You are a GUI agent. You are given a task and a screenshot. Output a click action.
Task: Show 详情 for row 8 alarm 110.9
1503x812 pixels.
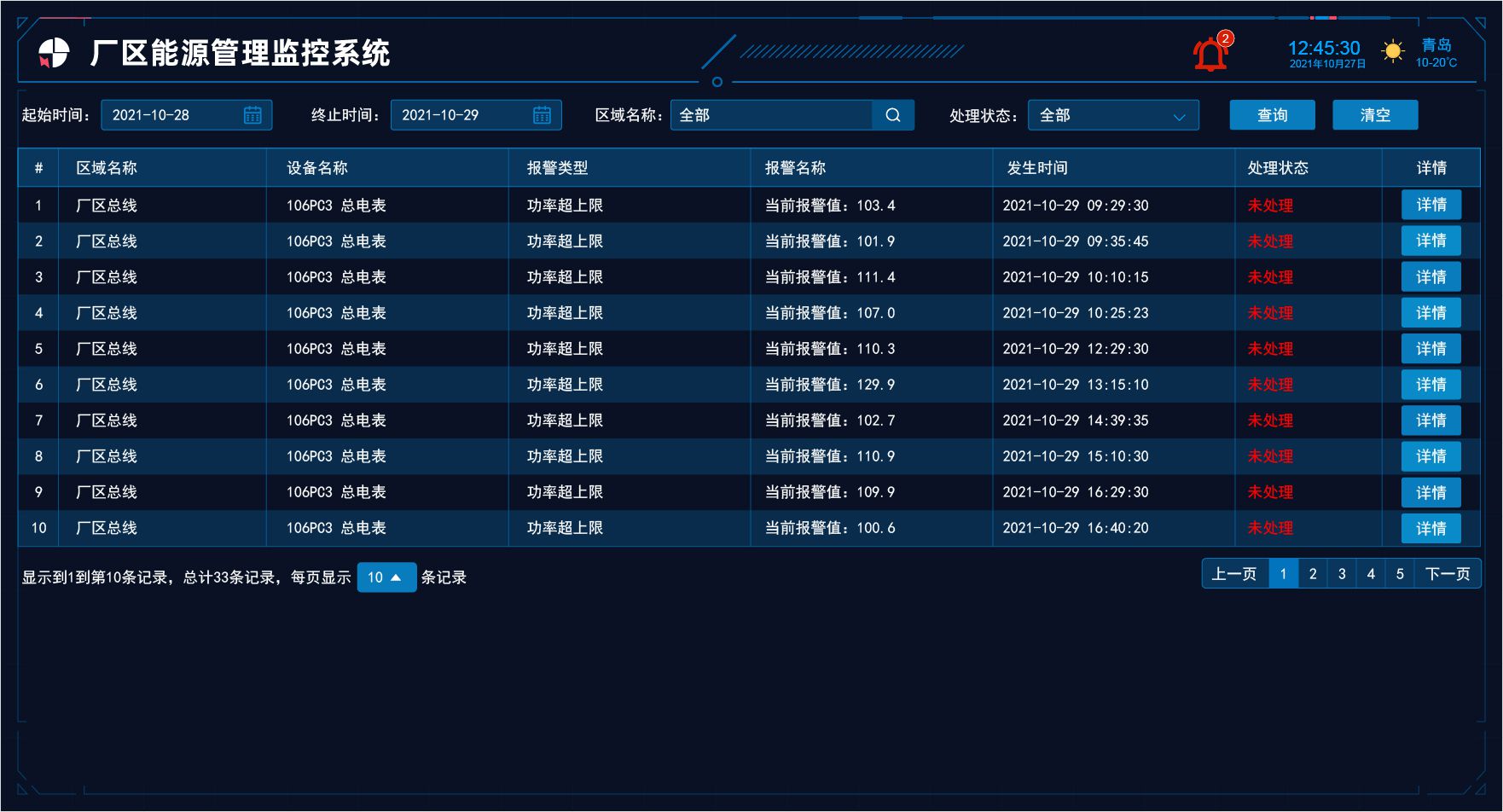[1431, 455]
